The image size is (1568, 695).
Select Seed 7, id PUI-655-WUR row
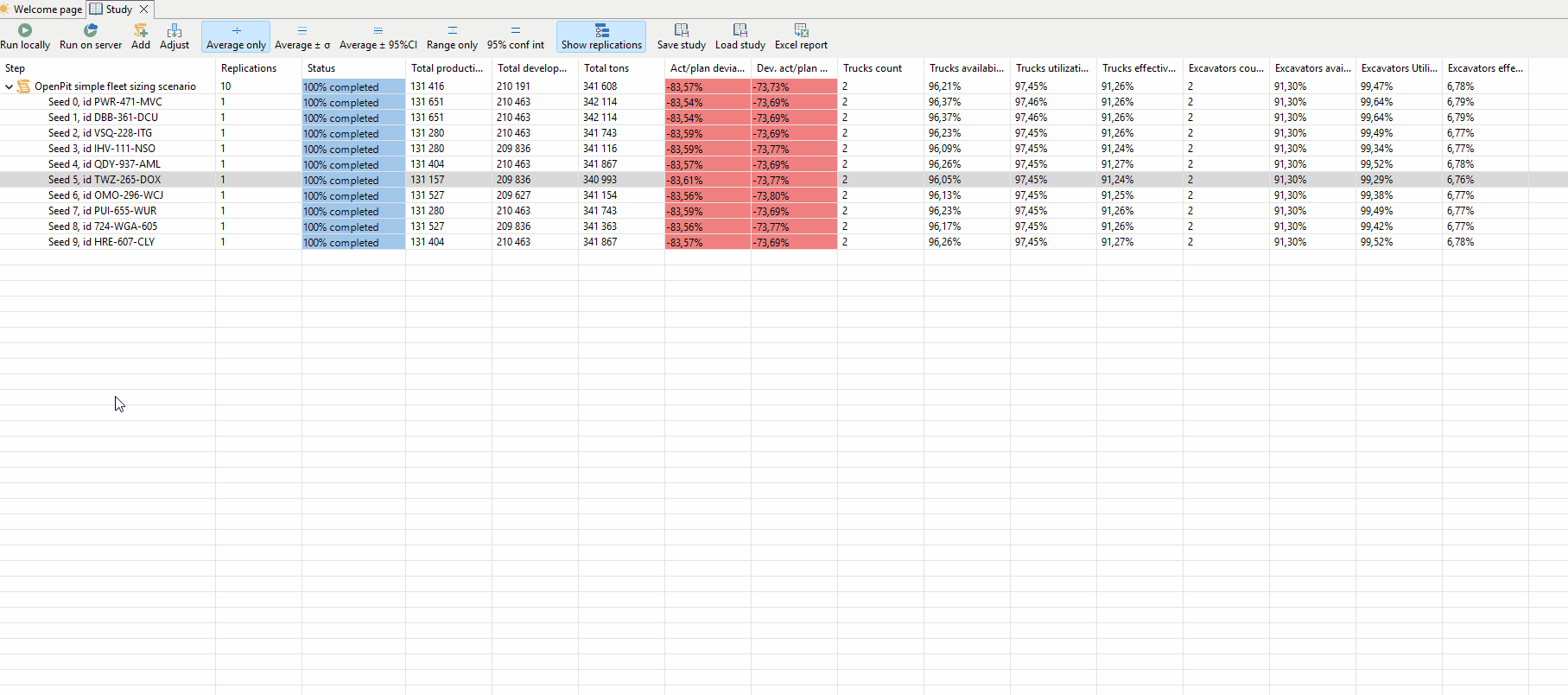(x=784, y=211)
